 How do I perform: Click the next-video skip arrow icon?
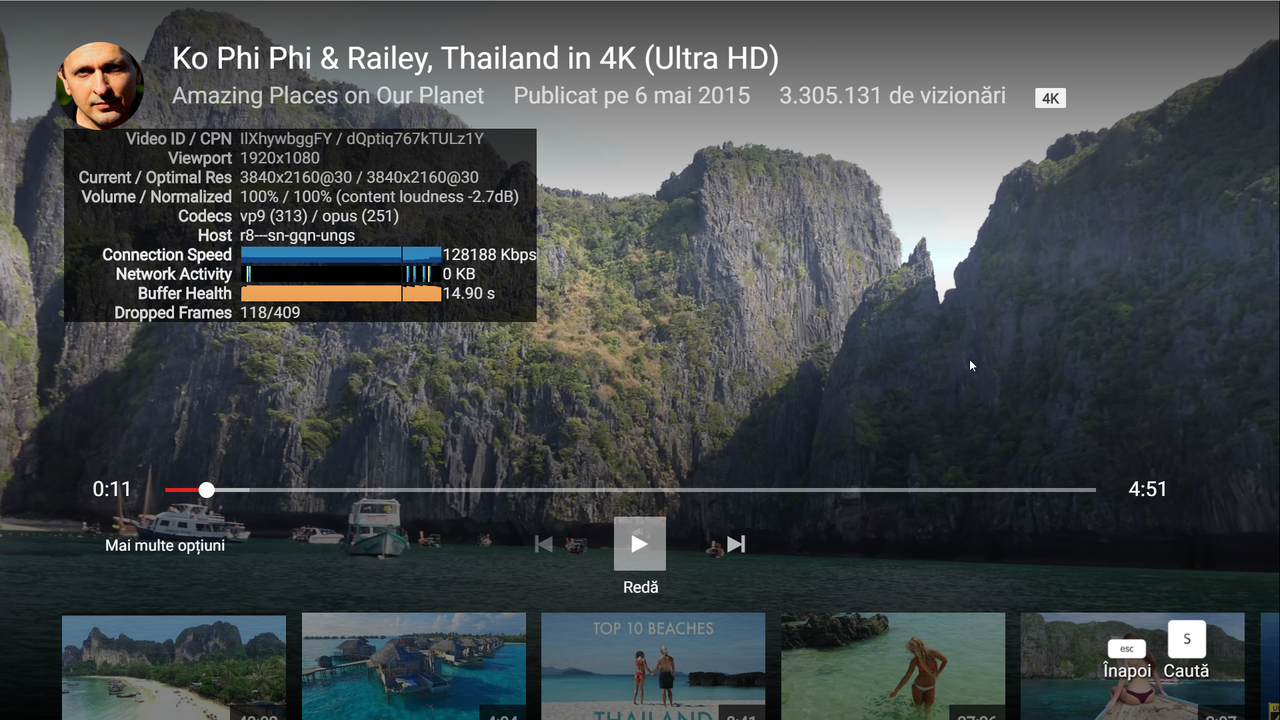(x=736, y=543)
